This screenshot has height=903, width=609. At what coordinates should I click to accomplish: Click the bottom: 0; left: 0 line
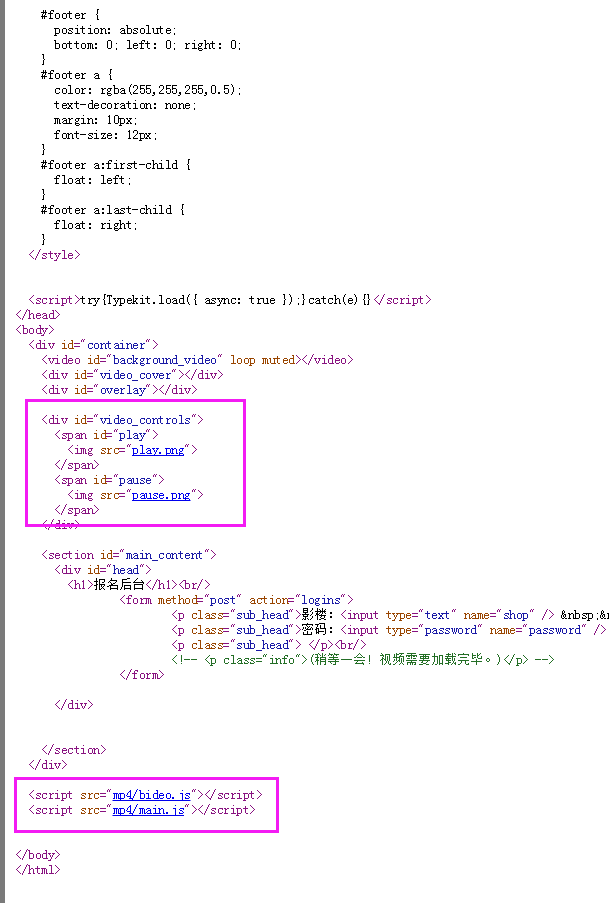click(x=148, y=45)
